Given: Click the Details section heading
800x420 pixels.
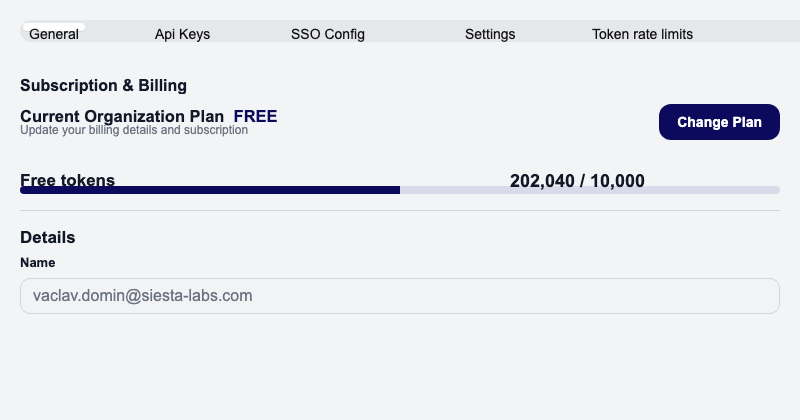Looking at the screenshot, I should pos(48,237).
